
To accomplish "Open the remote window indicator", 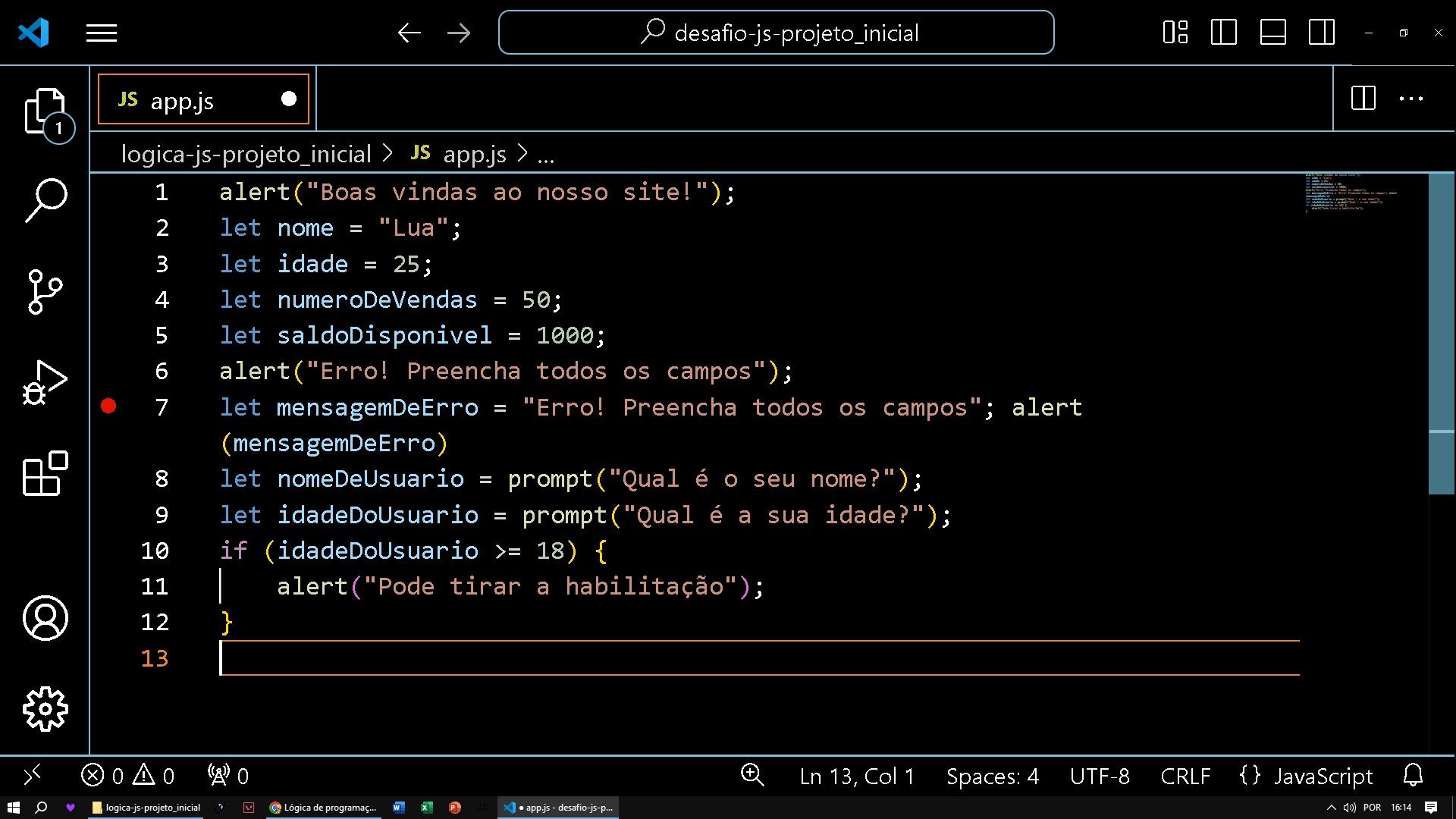I will tap(32, 775).
